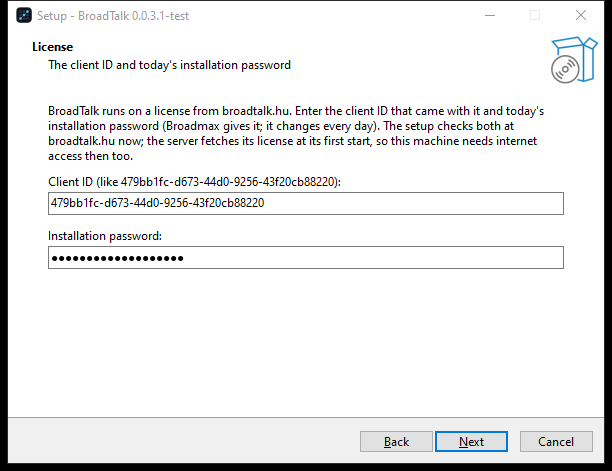Continue the setup with Next
Screen dimensions: 612x471
471,442
